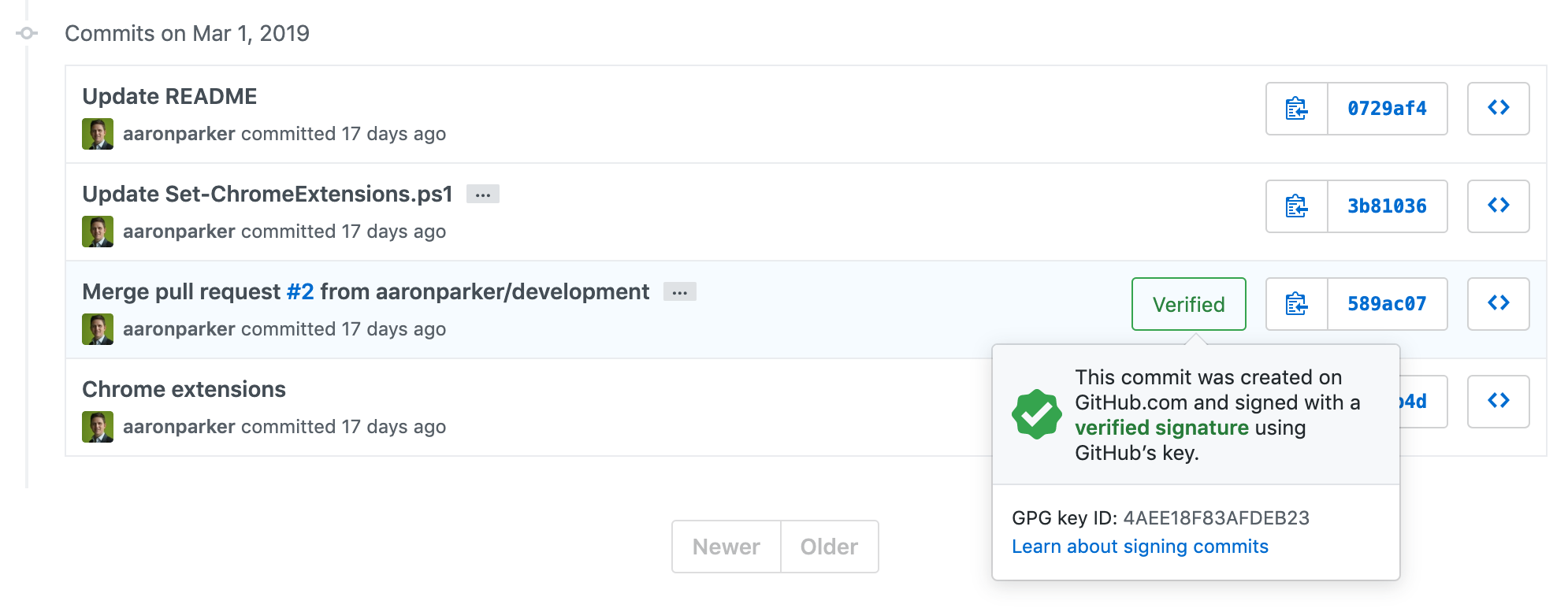Open the verified signature link
The height and width of the screenshot is (608, 1568).
tap(1161, 428)
